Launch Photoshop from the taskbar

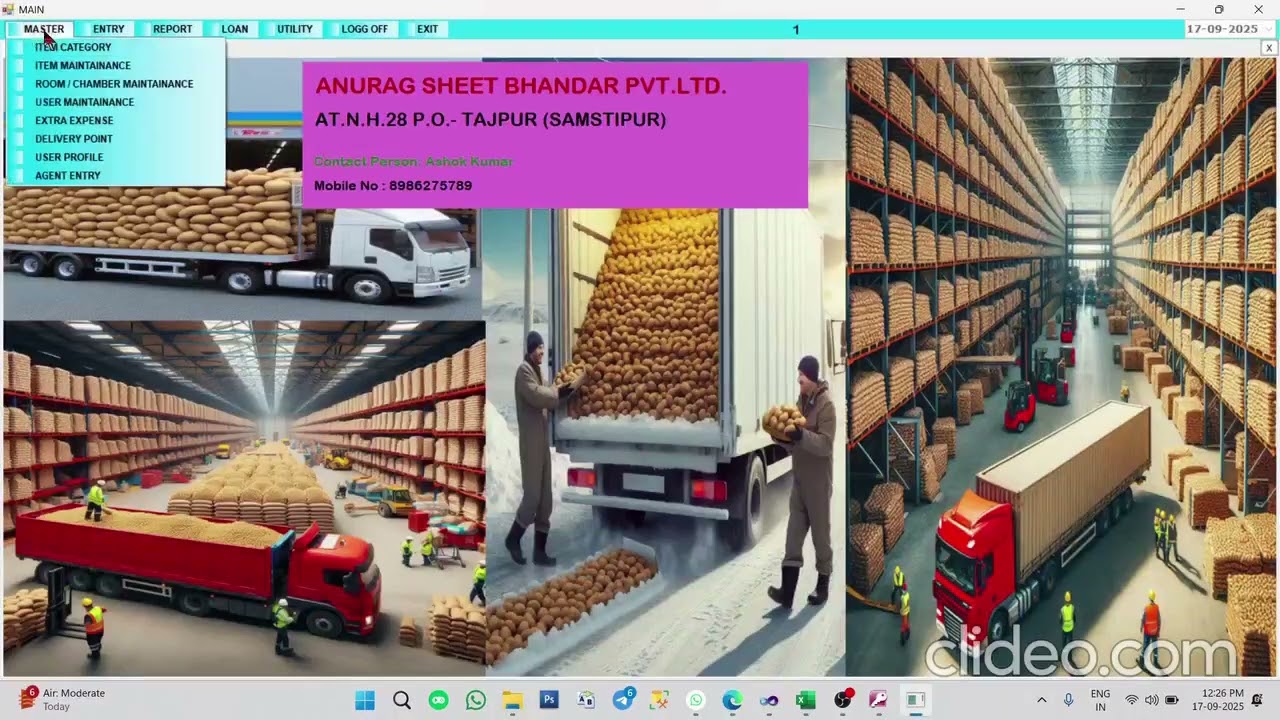pos(549,700)
